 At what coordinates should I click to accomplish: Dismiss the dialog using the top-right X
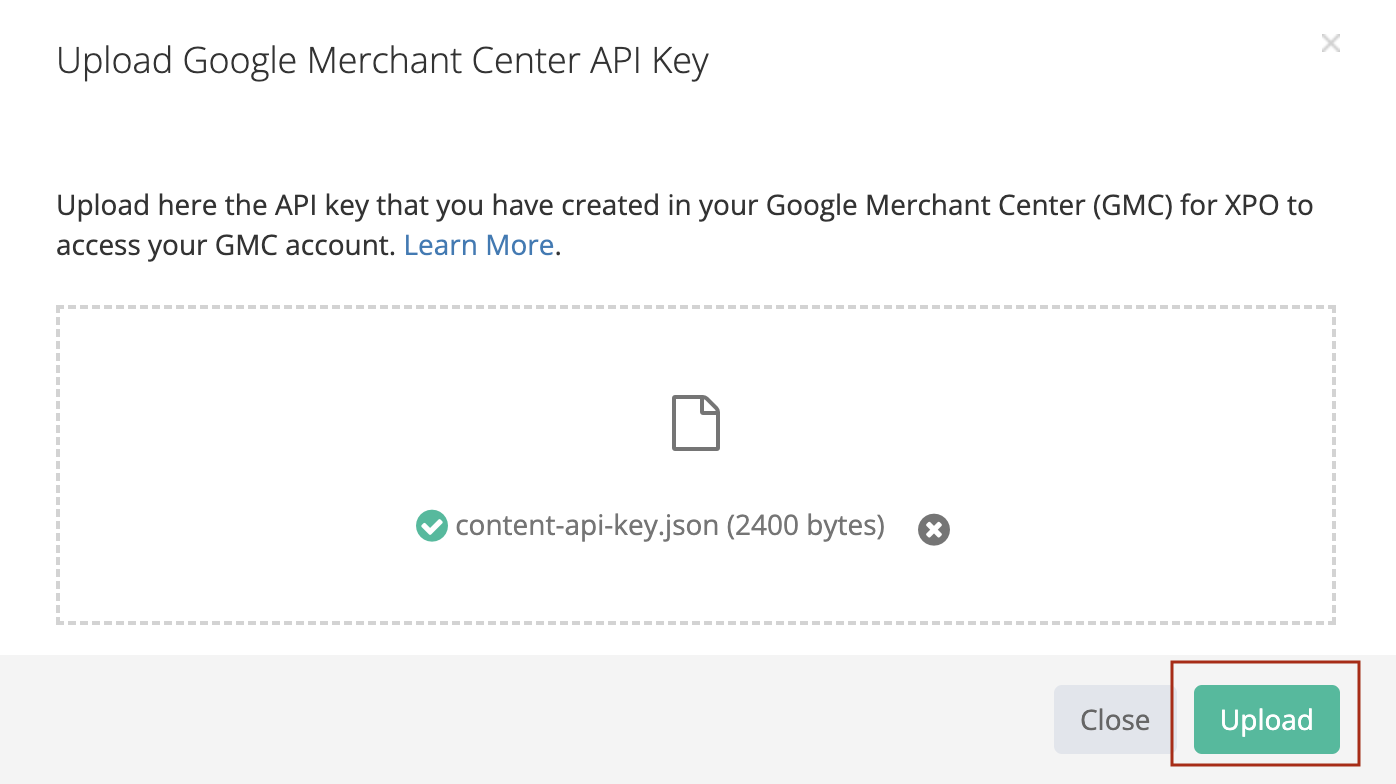coord(1330,43)
